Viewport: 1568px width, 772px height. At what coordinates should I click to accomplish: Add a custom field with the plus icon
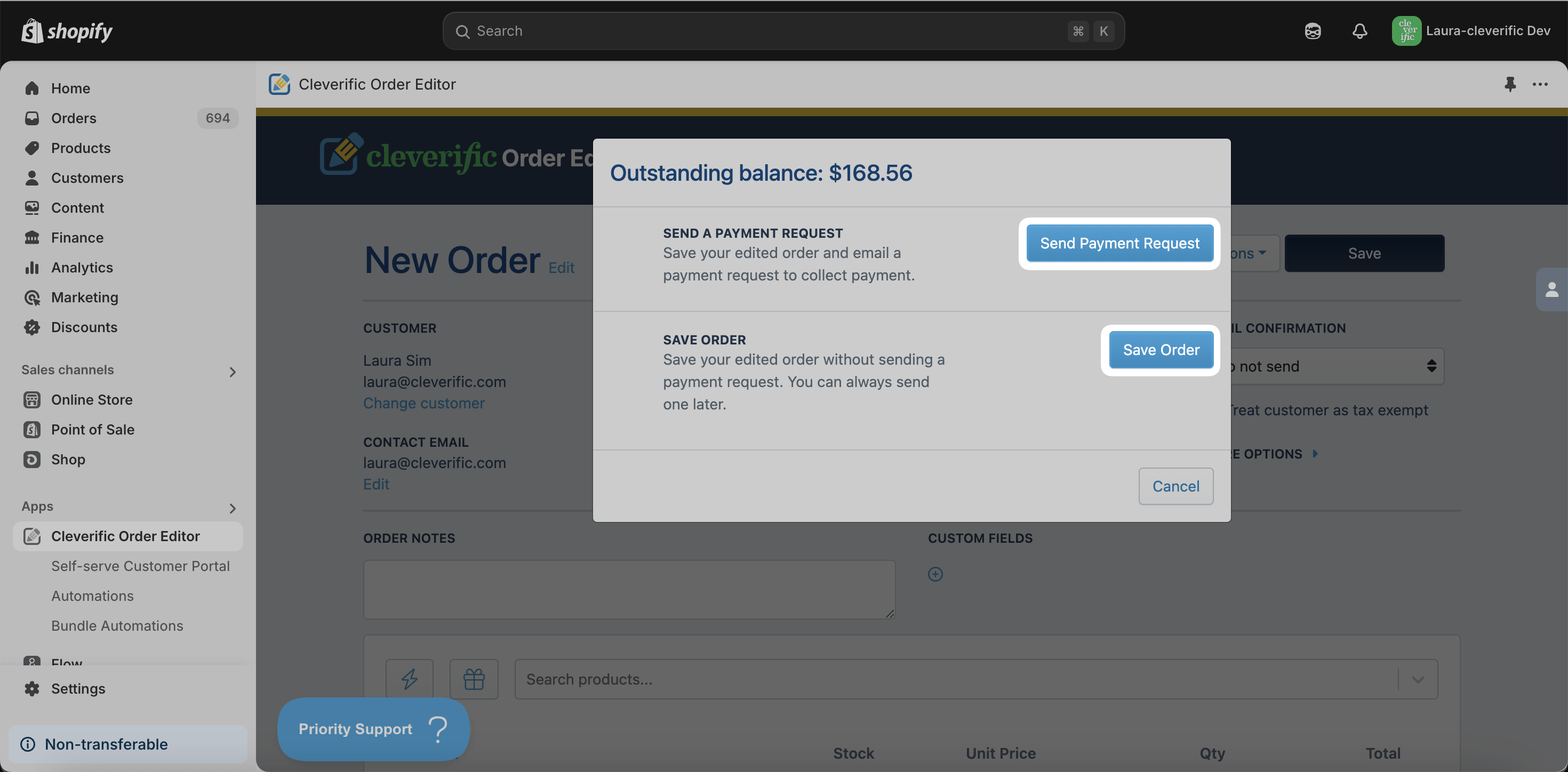(935, 574)
